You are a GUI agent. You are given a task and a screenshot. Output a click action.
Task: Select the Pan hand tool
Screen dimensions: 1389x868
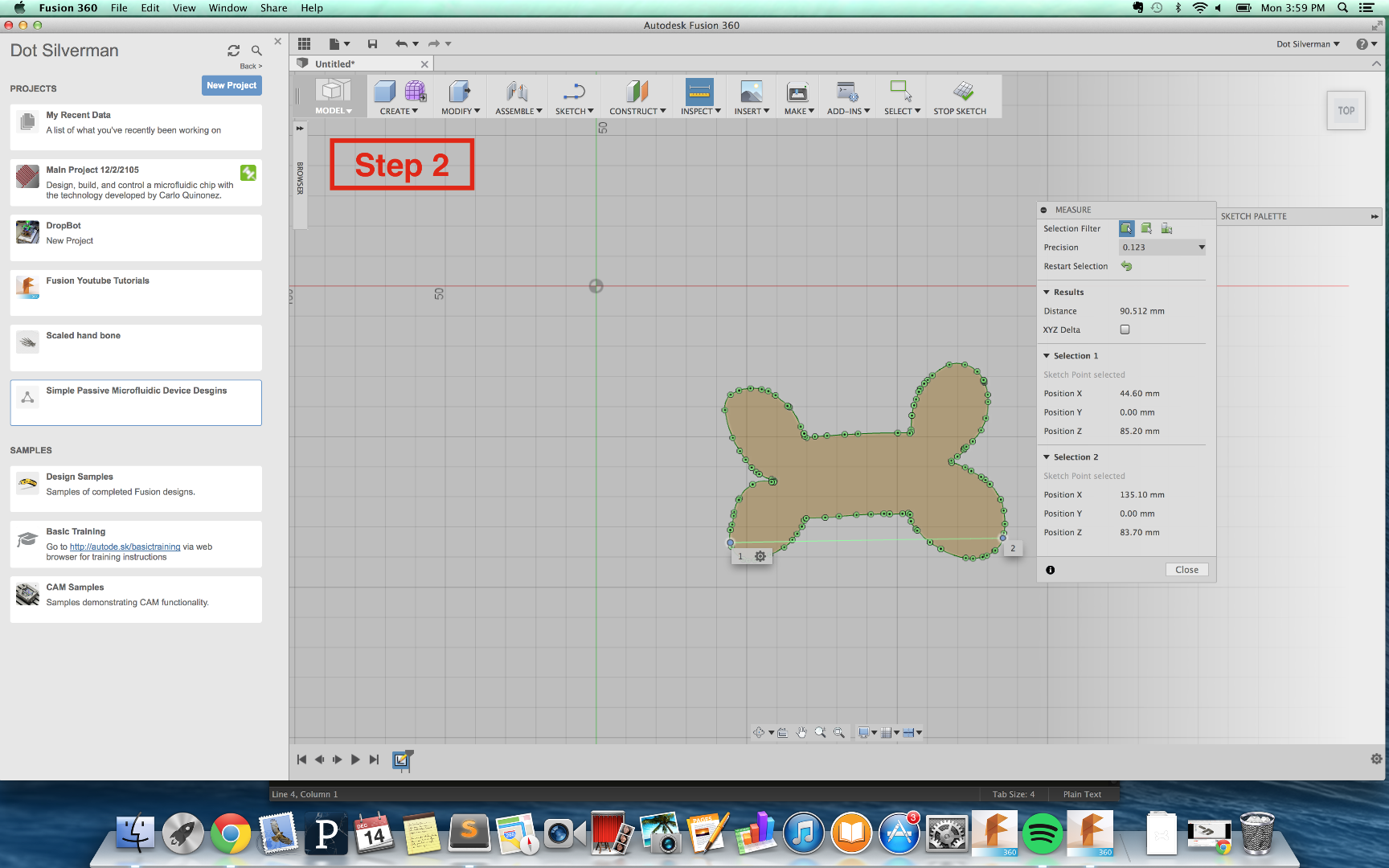point(801,732)
